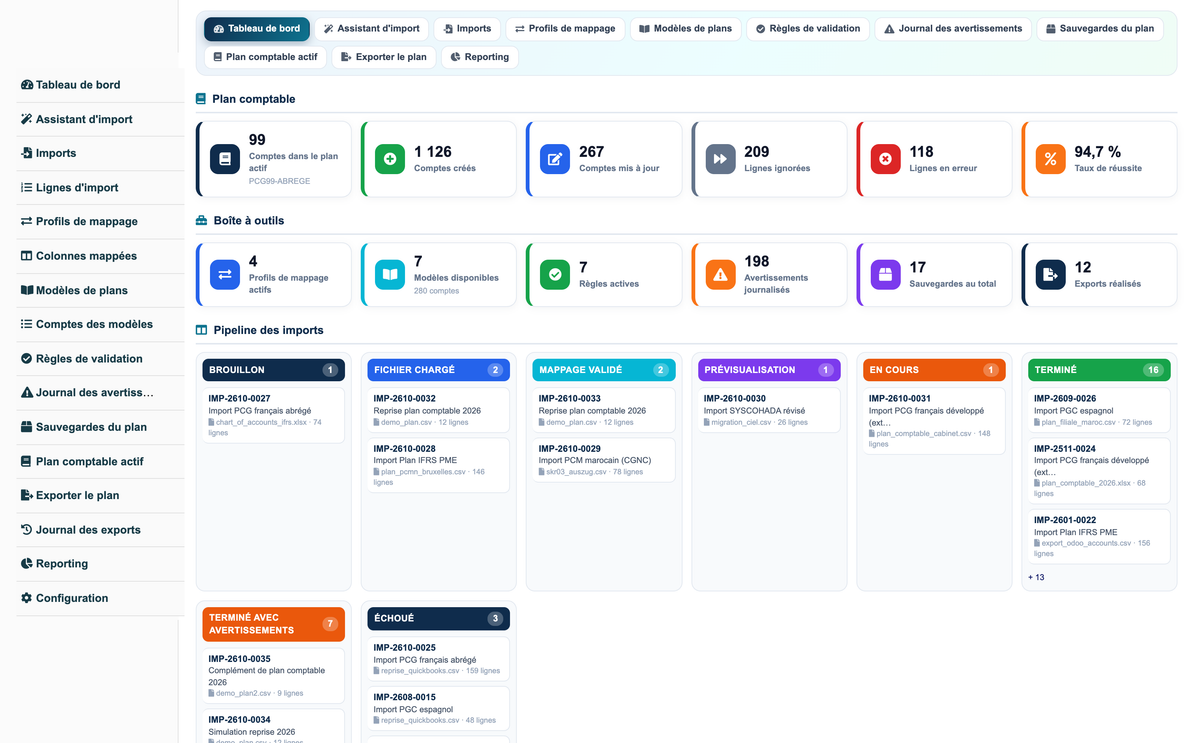The image size is (1200, 743).
Task: Click the arrows icon for Profils de mappage actifs
Action: [x=225, y=274]
